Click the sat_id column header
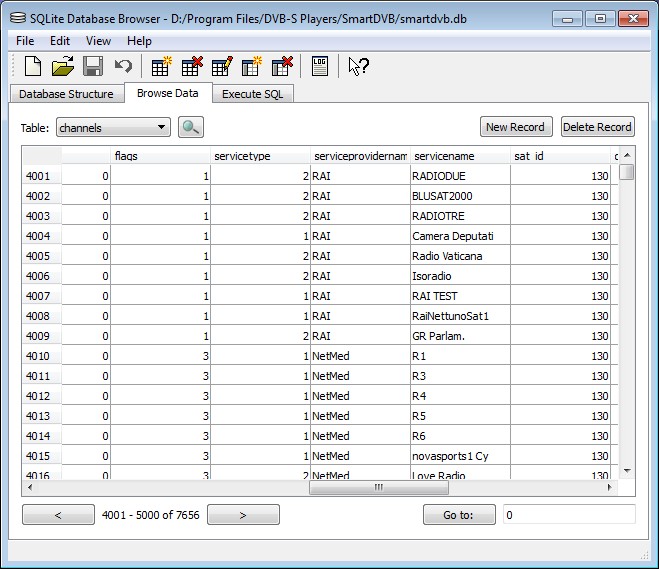Viewport: 659px width, 569px height. 561,156
